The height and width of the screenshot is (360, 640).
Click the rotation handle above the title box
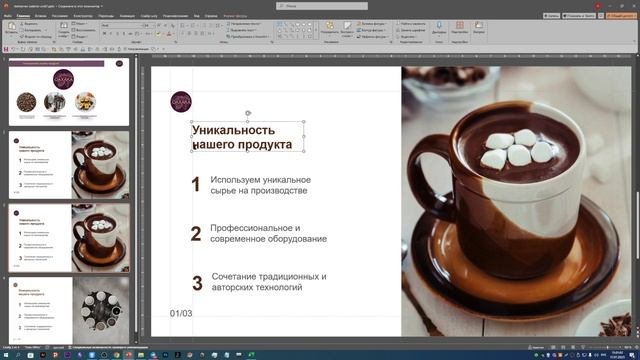(x=248, y=113)
